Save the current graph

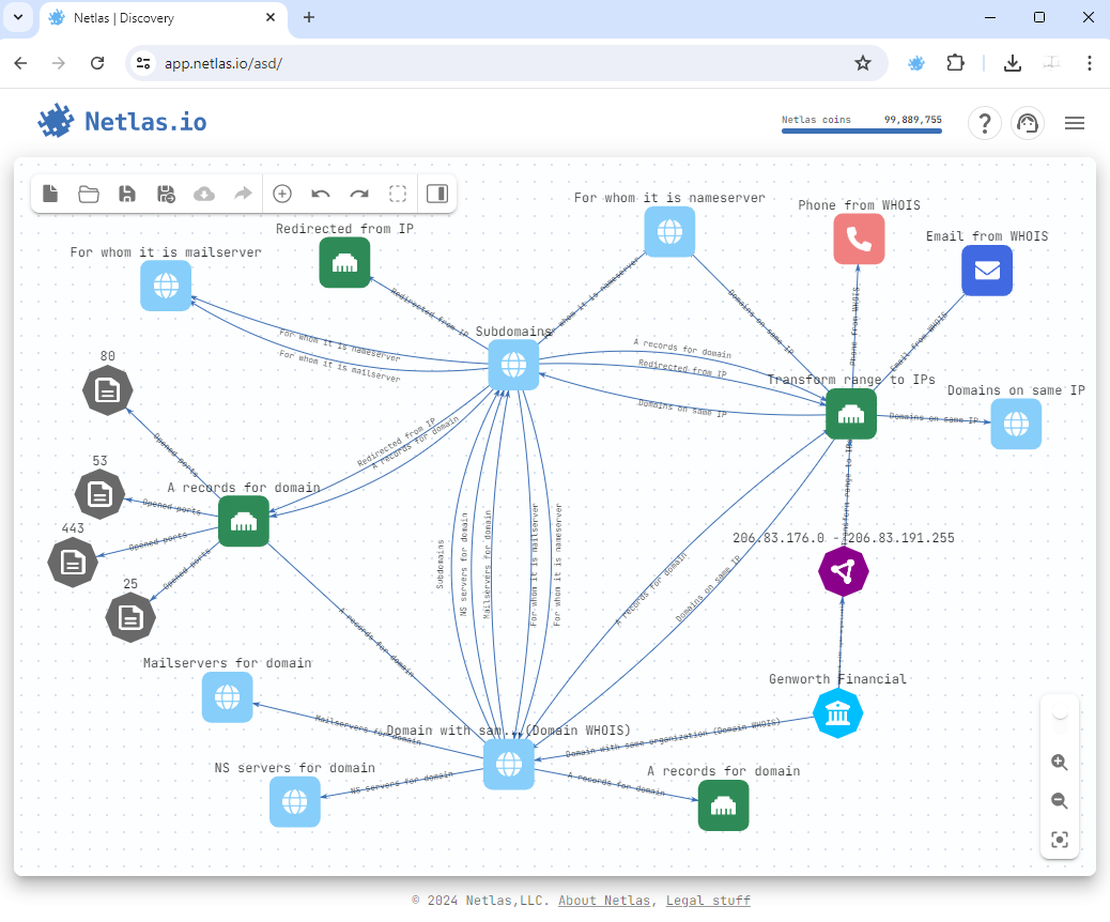point(127,193)
